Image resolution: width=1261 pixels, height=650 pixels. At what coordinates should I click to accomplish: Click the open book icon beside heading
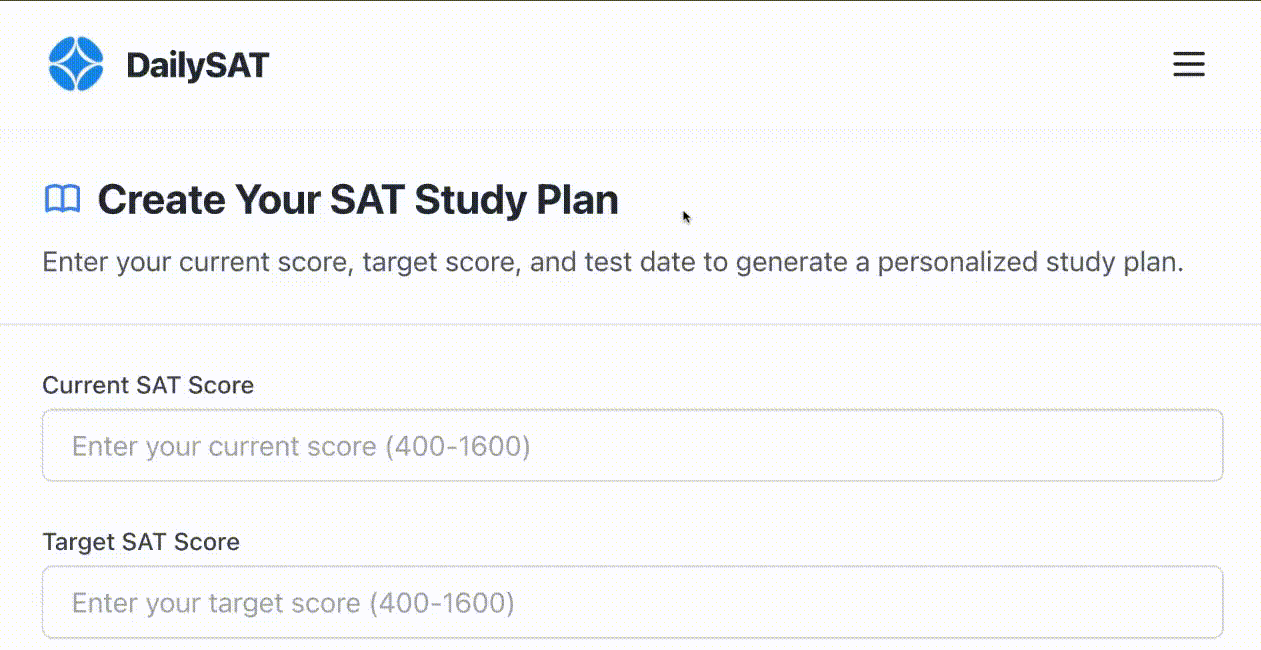62,200
